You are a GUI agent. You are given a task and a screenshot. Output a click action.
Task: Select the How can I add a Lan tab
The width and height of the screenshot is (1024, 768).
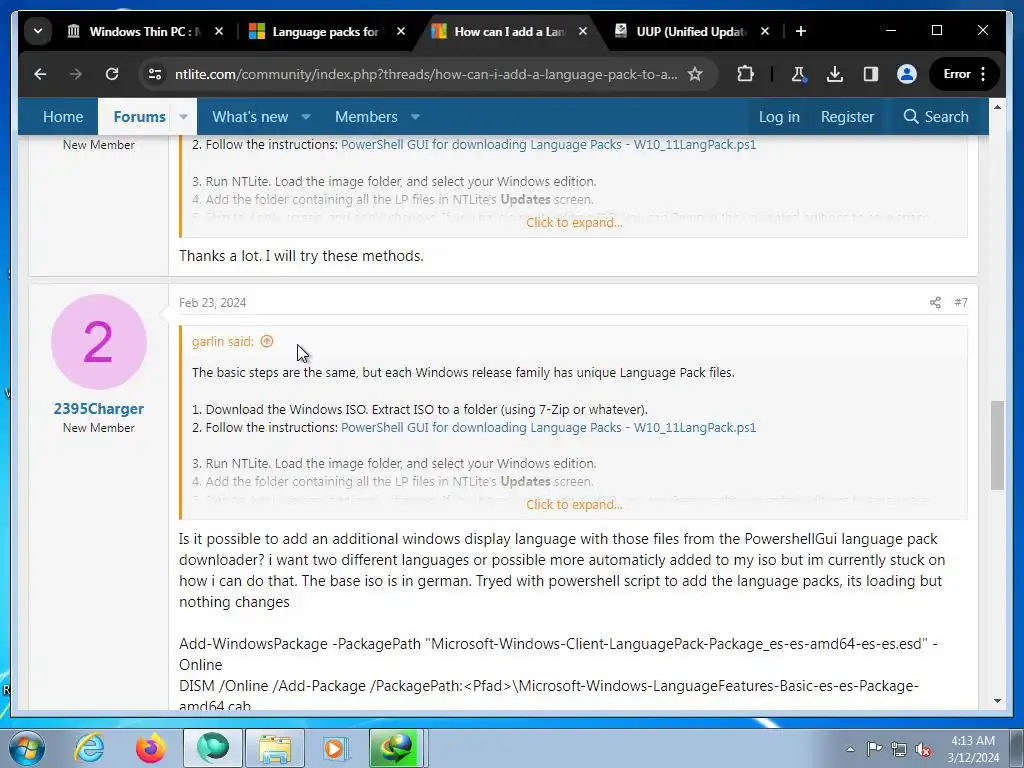coord(509,31)
